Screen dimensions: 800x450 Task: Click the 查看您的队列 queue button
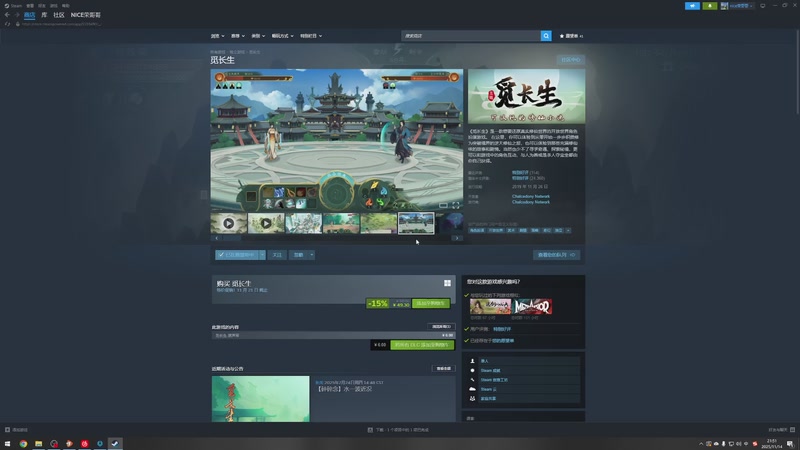click(556, 255)
